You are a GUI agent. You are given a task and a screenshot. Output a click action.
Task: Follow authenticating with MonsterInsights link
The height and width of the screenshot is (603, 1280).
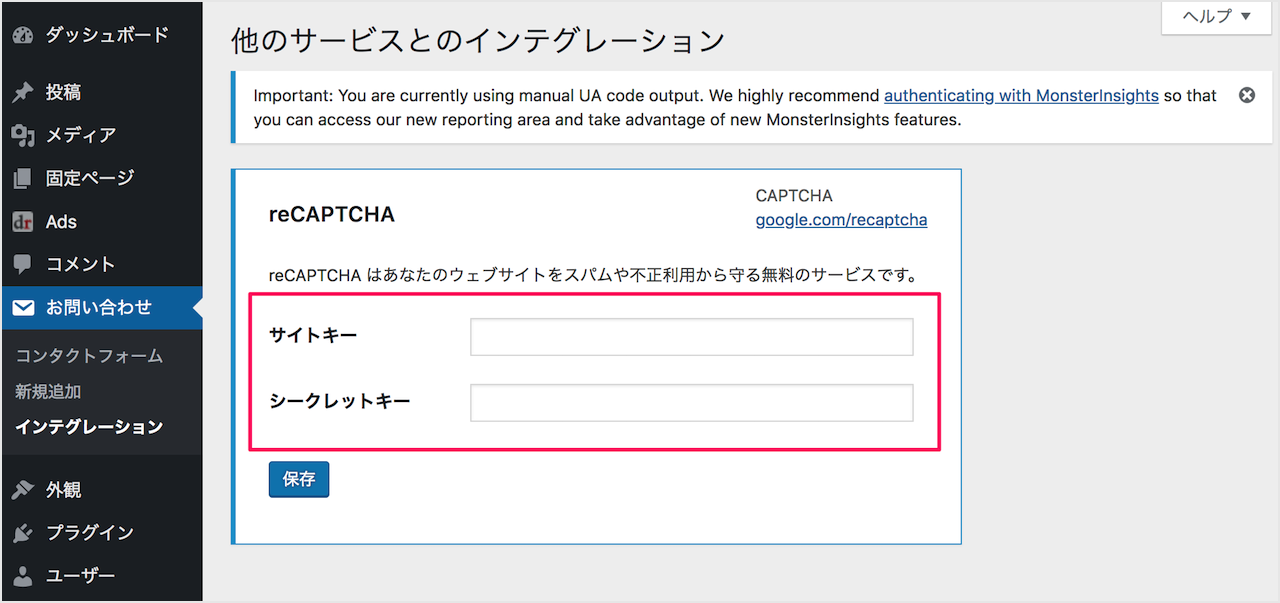coord(1021,96)
